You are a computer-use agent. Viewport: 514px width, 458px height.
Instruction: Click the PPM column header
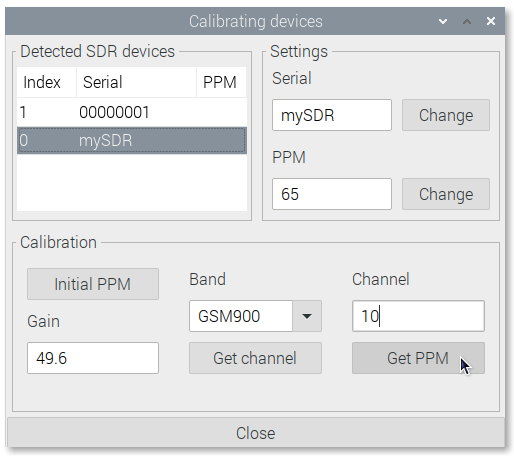coord(222,82)
